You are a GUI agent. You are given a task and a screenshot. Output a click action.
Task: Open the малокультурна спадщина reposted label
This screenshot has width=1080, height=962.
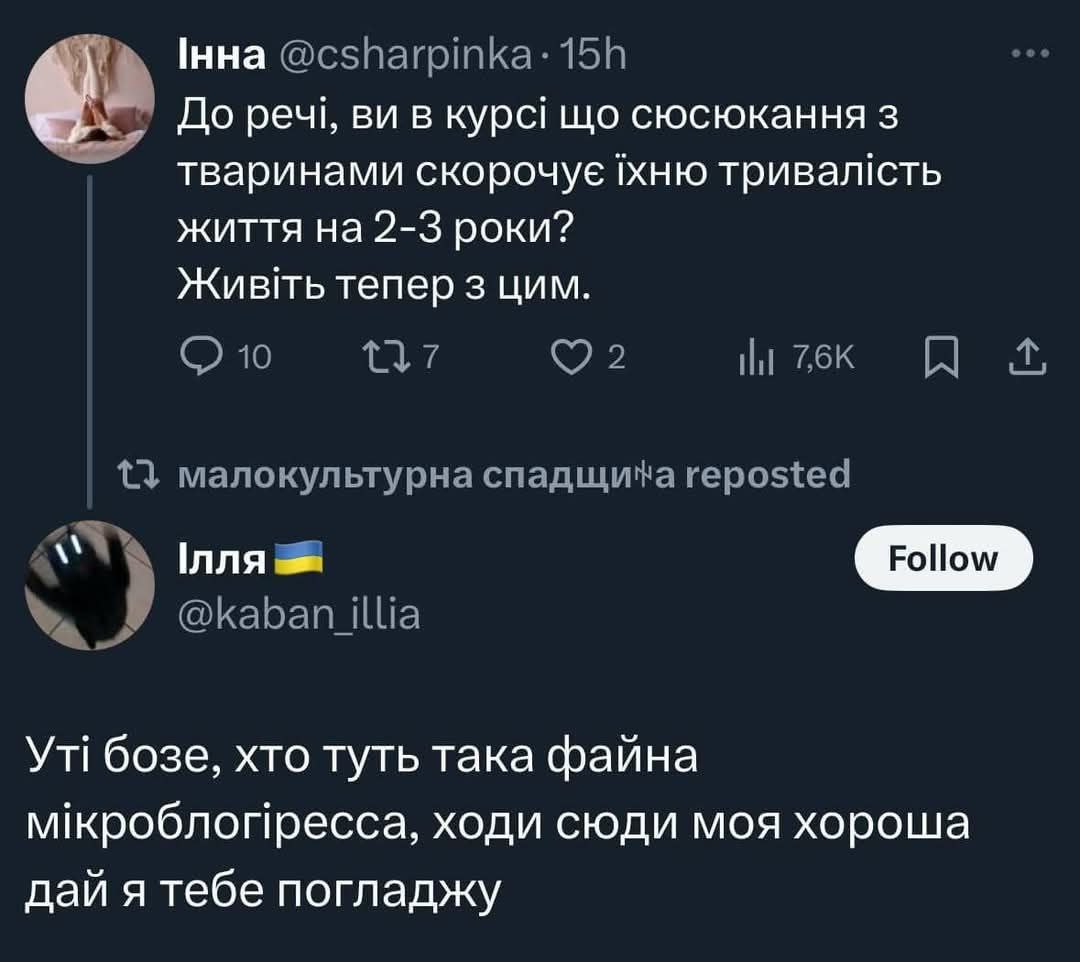(x=513, y=474)
